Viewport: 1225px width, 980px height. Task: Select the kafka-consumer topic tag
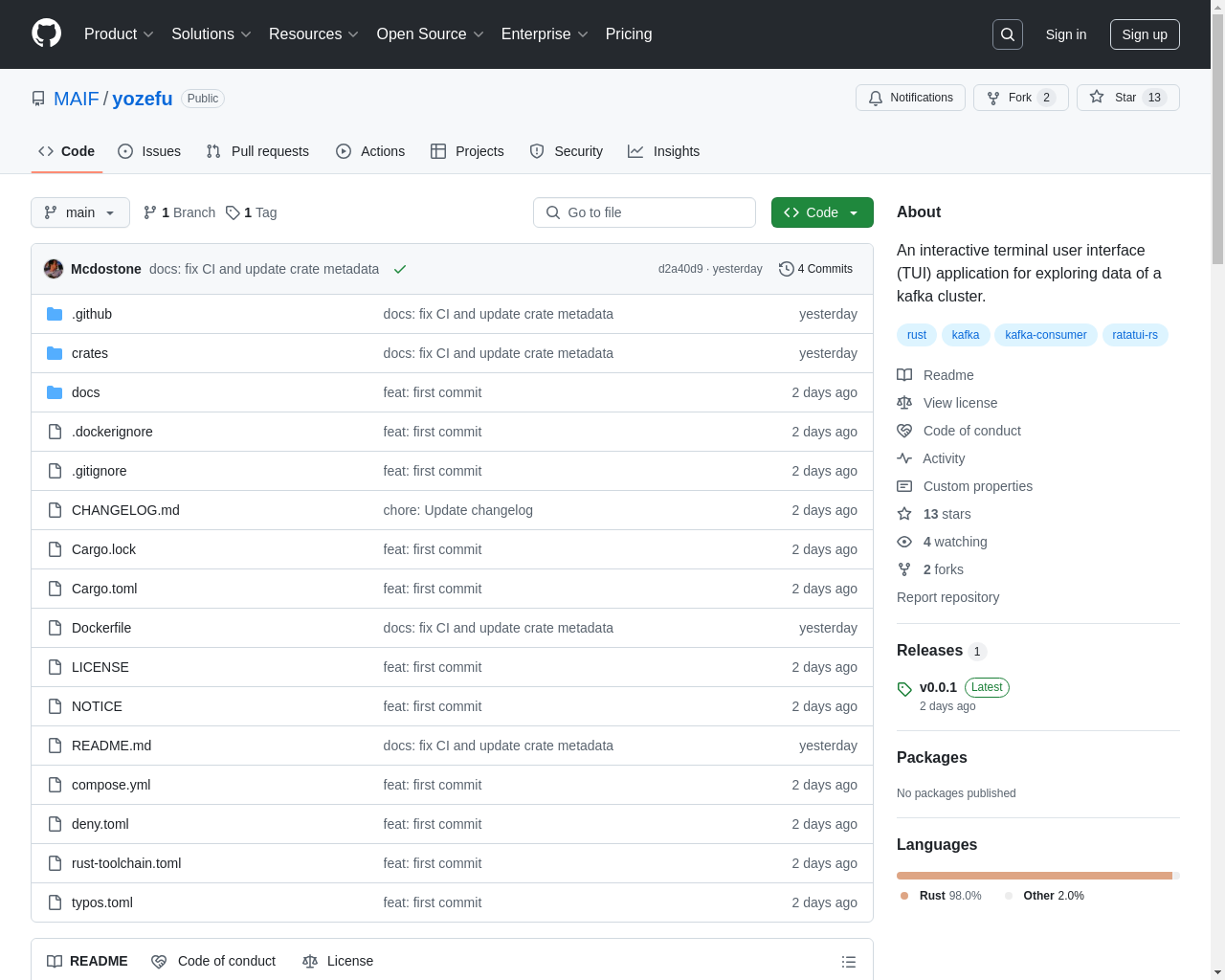tap(1046, 335)
